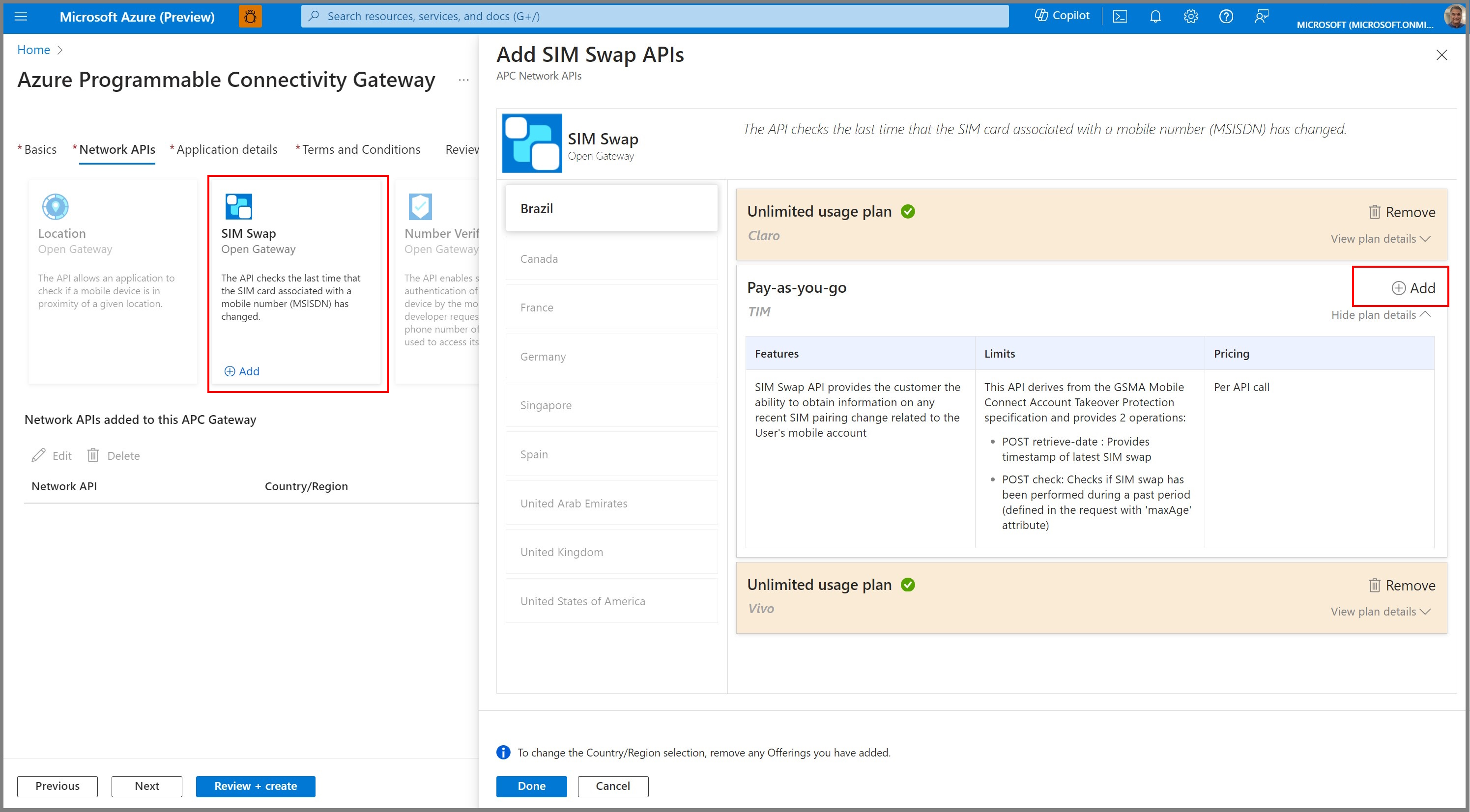Screen dimensions: 1470x812
Task: Select Singapore in the country list
Action: (x=611, y=405)
